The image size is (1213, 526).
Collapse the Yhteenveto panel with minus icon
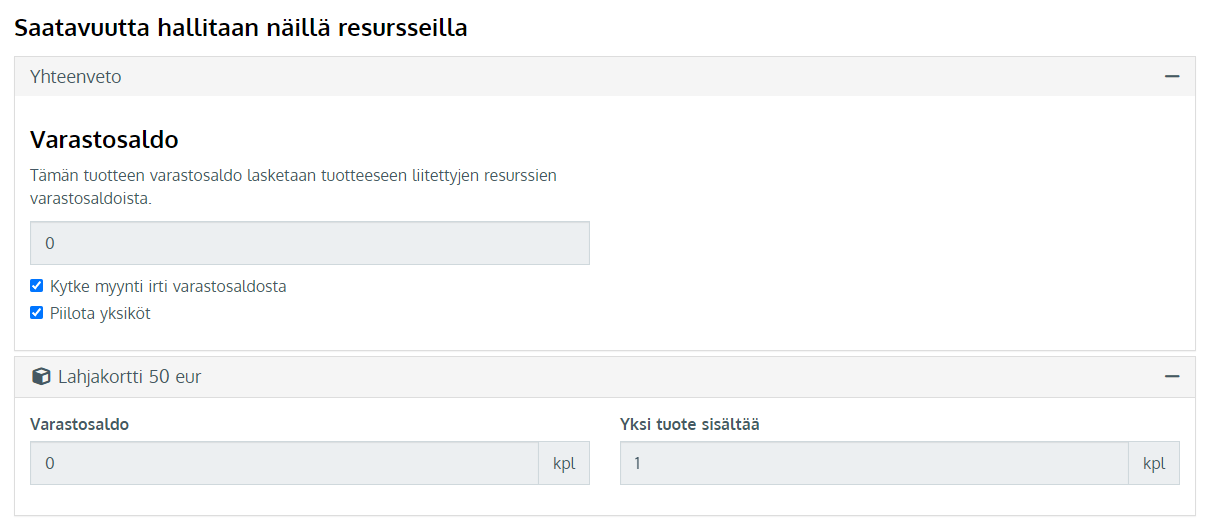pyautogui.click(x=1172, y=76)
